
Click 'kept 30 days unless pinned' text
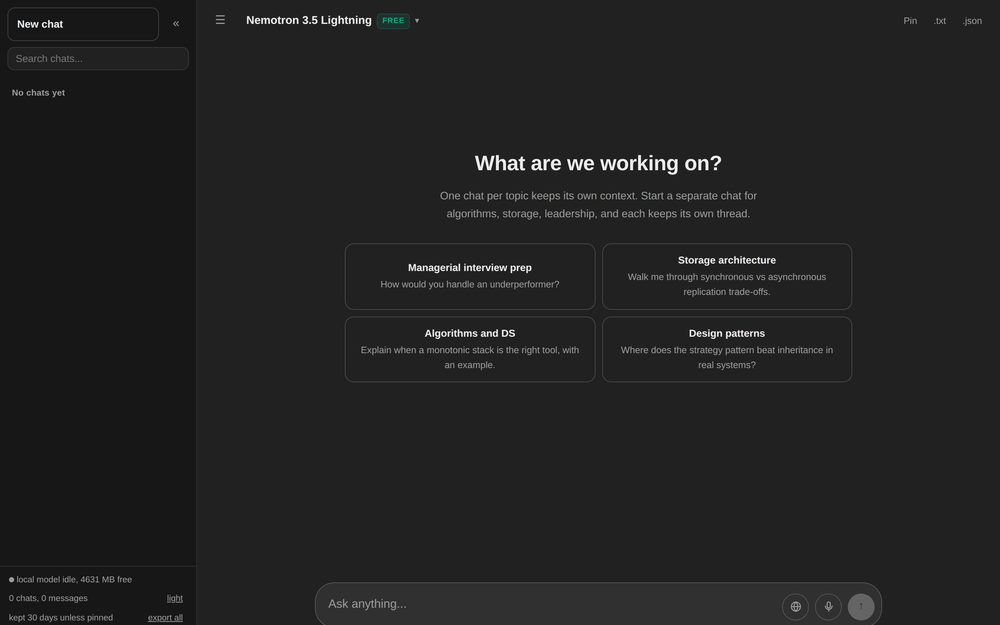pos(61,617)
